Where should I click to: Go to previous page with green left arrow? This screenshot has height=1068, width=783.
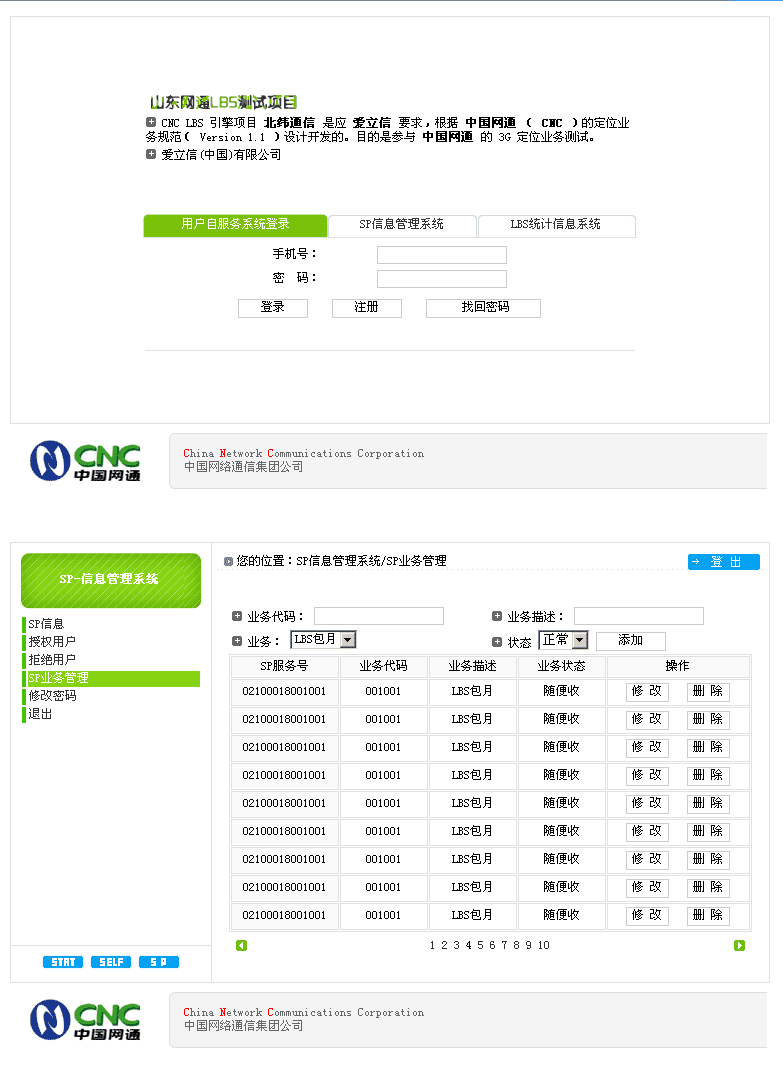pos(241,945)
